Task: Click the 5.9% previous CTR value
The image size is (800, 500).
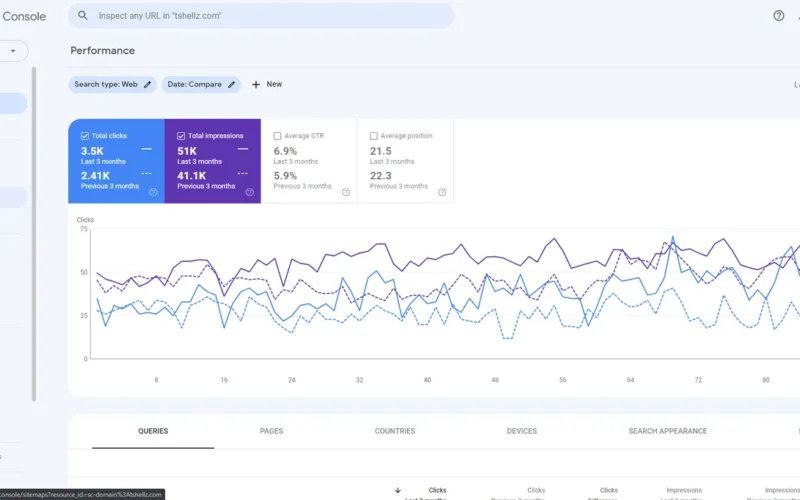Action: point(285,176)
